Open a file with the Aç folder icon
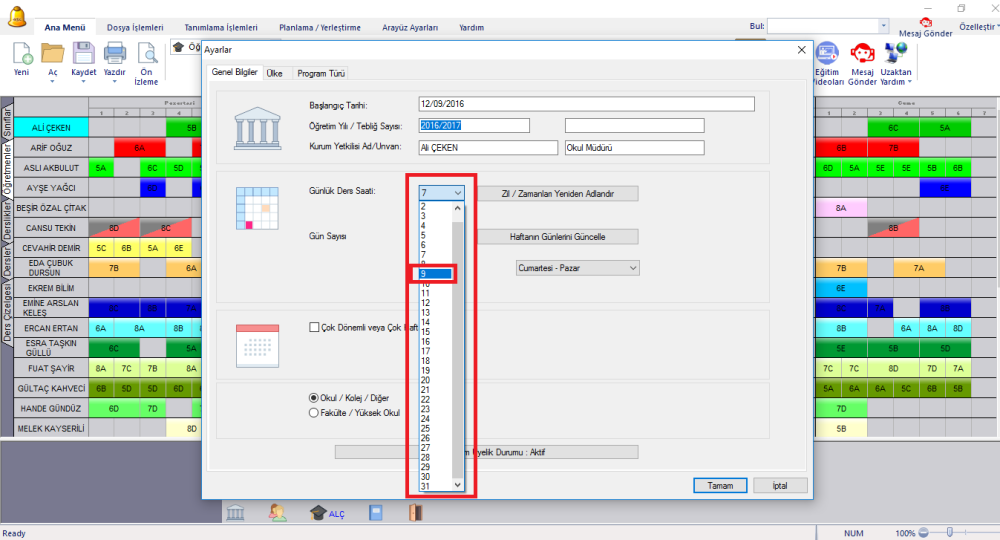1000x540 pixels. click(x=52, y=54)
